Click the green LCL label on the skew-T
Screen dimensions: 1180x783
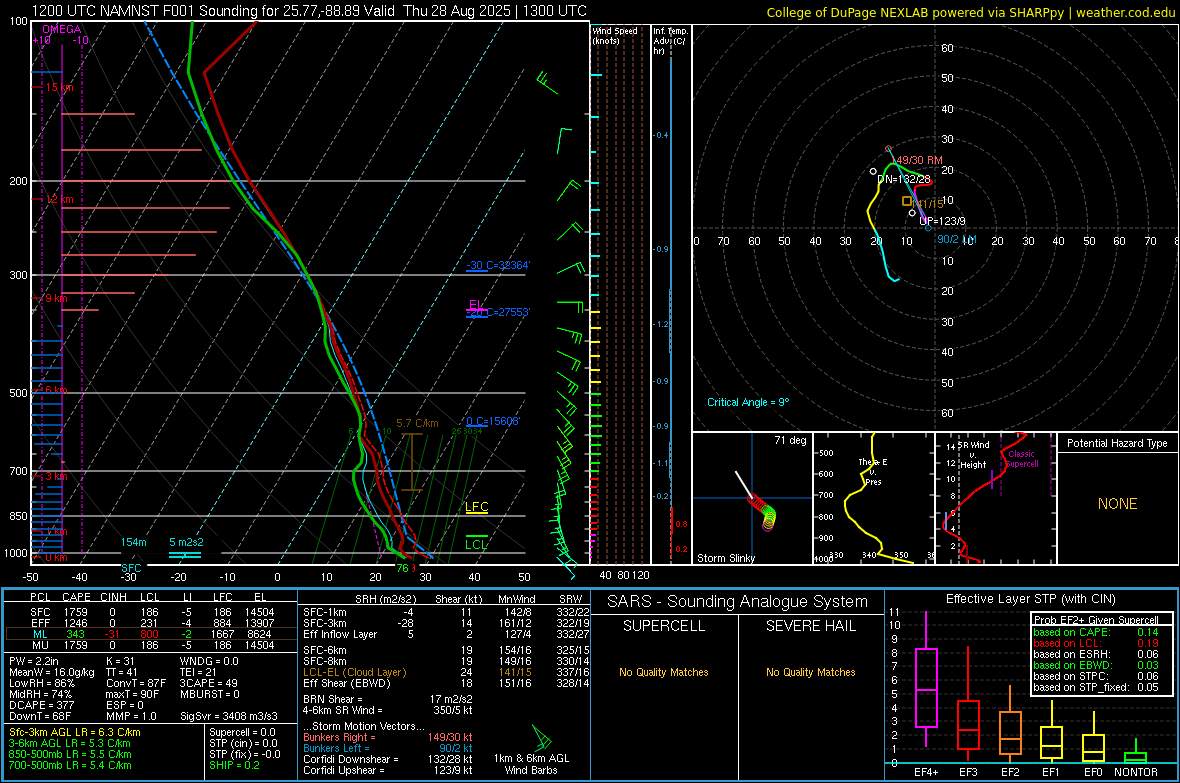pyautogui.click(x=476, y=544)
